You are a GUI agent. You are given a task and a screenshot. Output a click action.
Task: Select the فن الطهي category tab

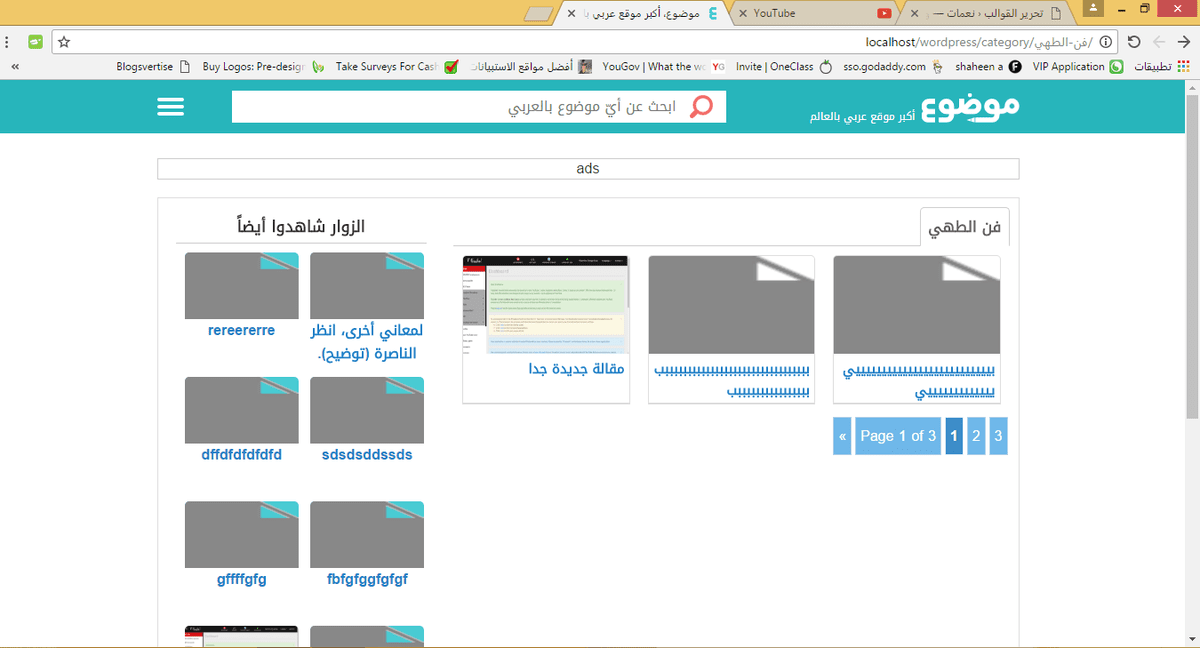point(965,228)
